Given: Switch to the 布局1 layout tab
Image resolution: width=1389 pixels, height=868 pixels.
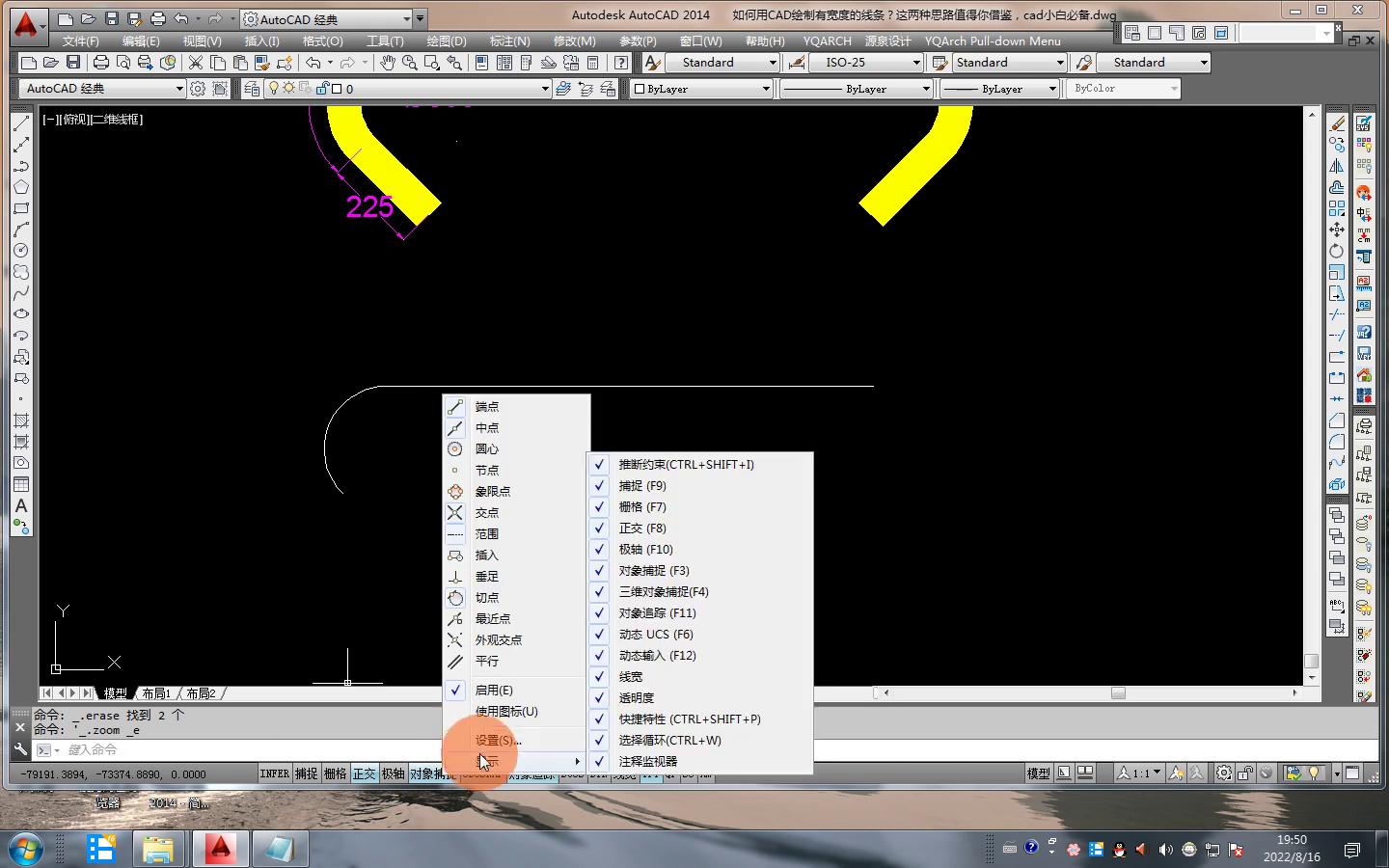Looking at the screenshot, I should [156, 693].
